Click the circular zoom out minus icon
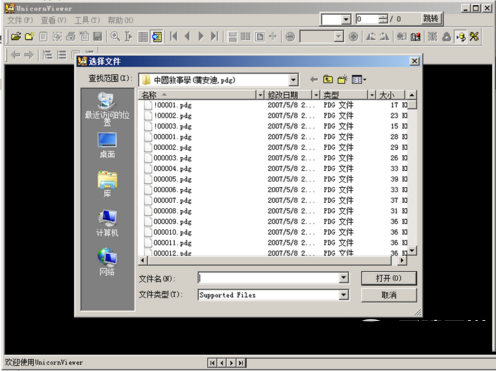The width and height of the screenshot is (496, 371). click(290, 36)
